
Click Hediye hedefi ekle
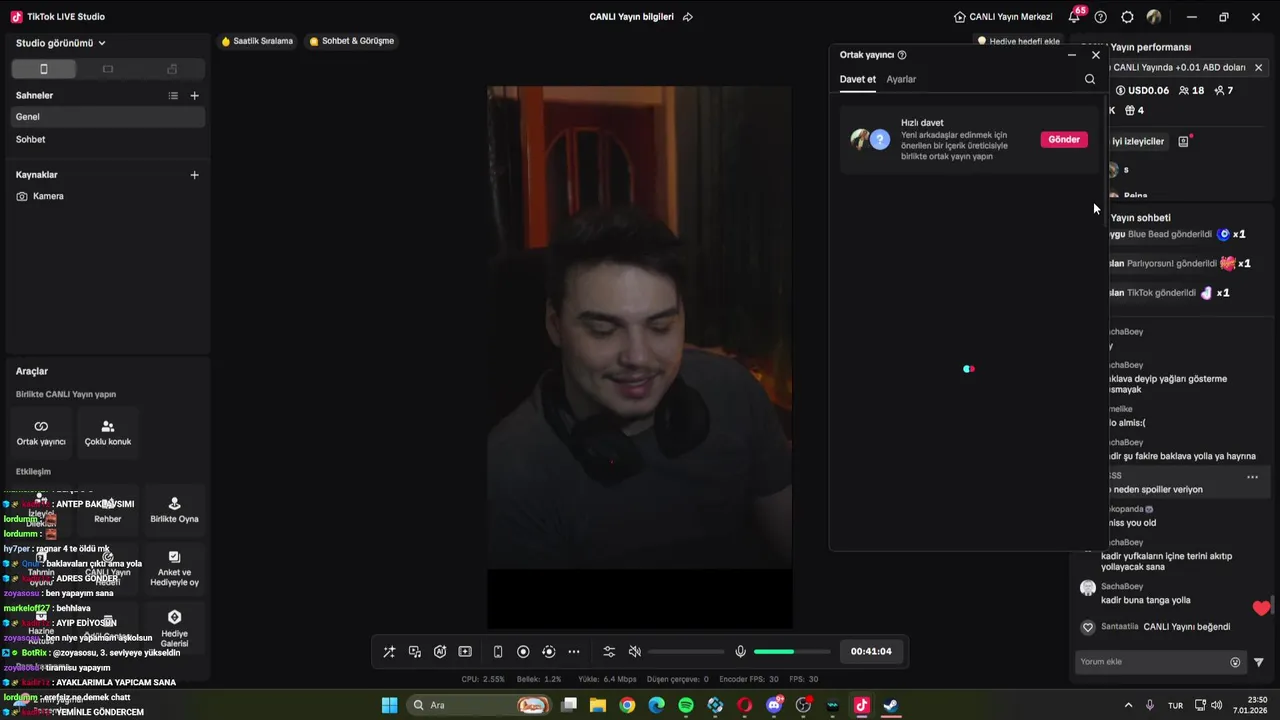click(1019, 41)
